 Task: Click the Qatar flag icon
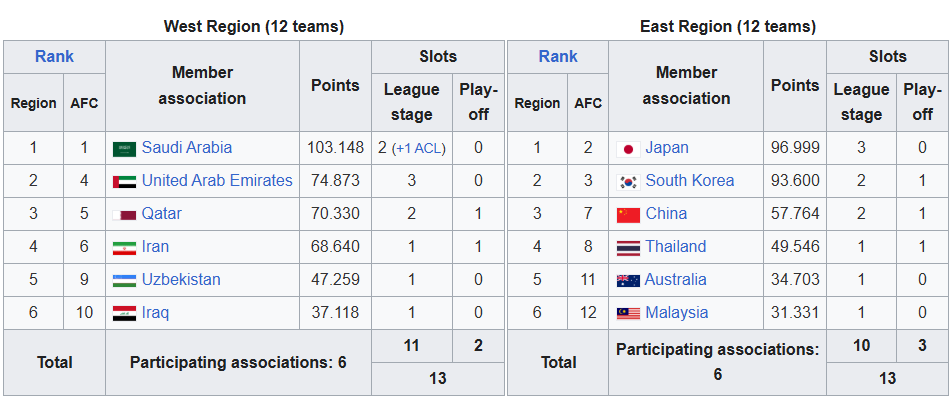point(124,215)
